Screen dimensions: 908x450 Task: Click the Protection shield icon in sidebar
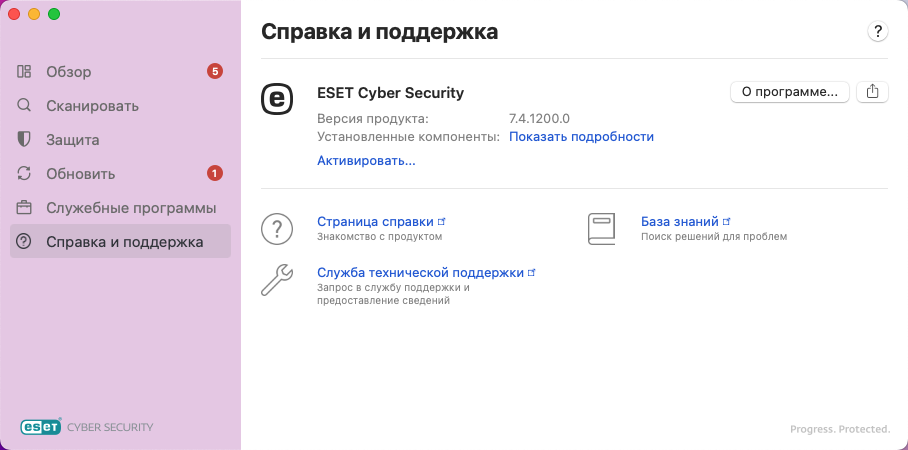point(24,140)
